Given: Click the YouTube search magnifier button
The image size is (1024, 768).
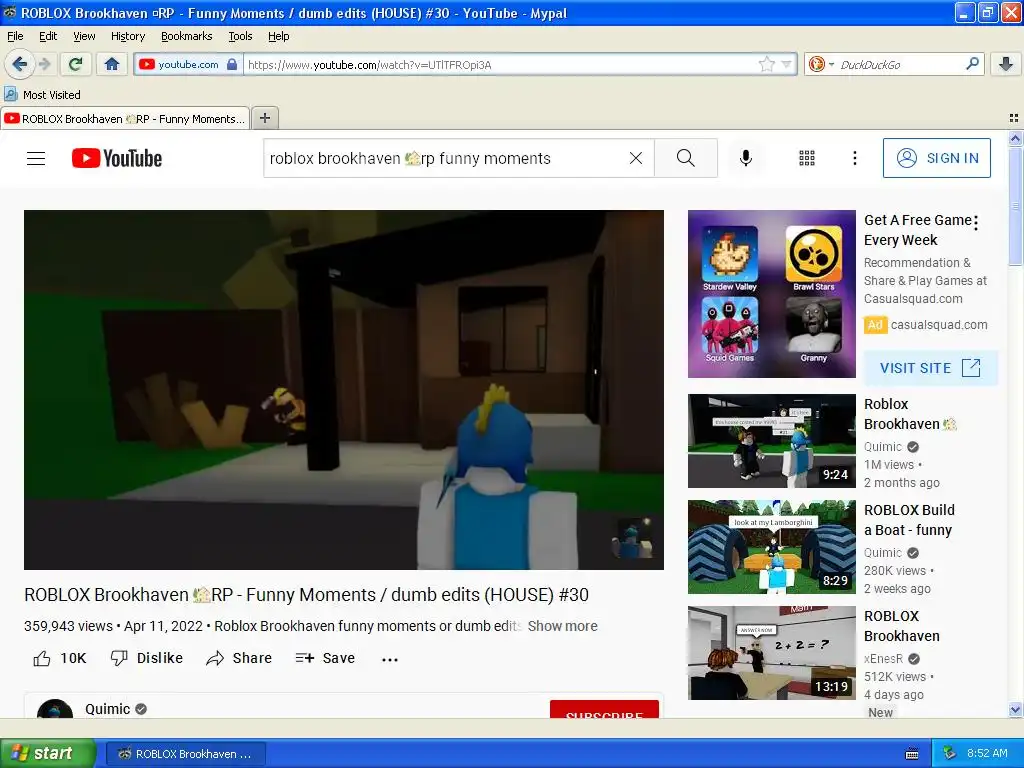Looking at the screenshot, I should [686, 158].
